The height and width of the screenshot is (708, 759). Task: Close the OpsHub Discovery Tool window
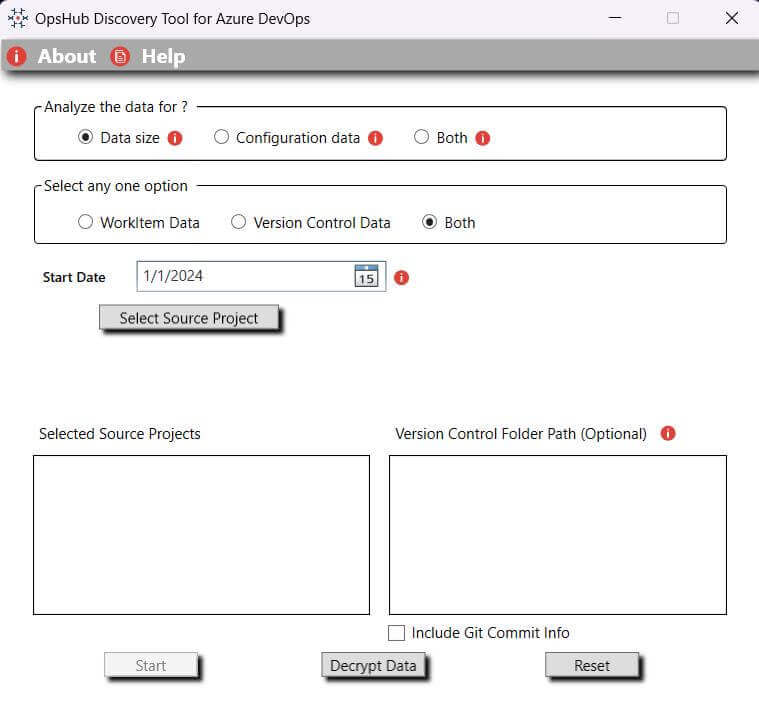click(x=732, y=18)
